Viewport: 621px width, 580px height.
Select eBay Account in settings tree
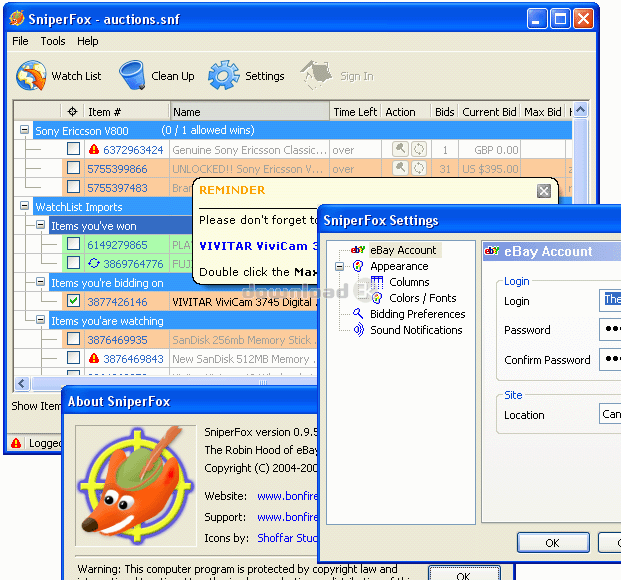403,250
